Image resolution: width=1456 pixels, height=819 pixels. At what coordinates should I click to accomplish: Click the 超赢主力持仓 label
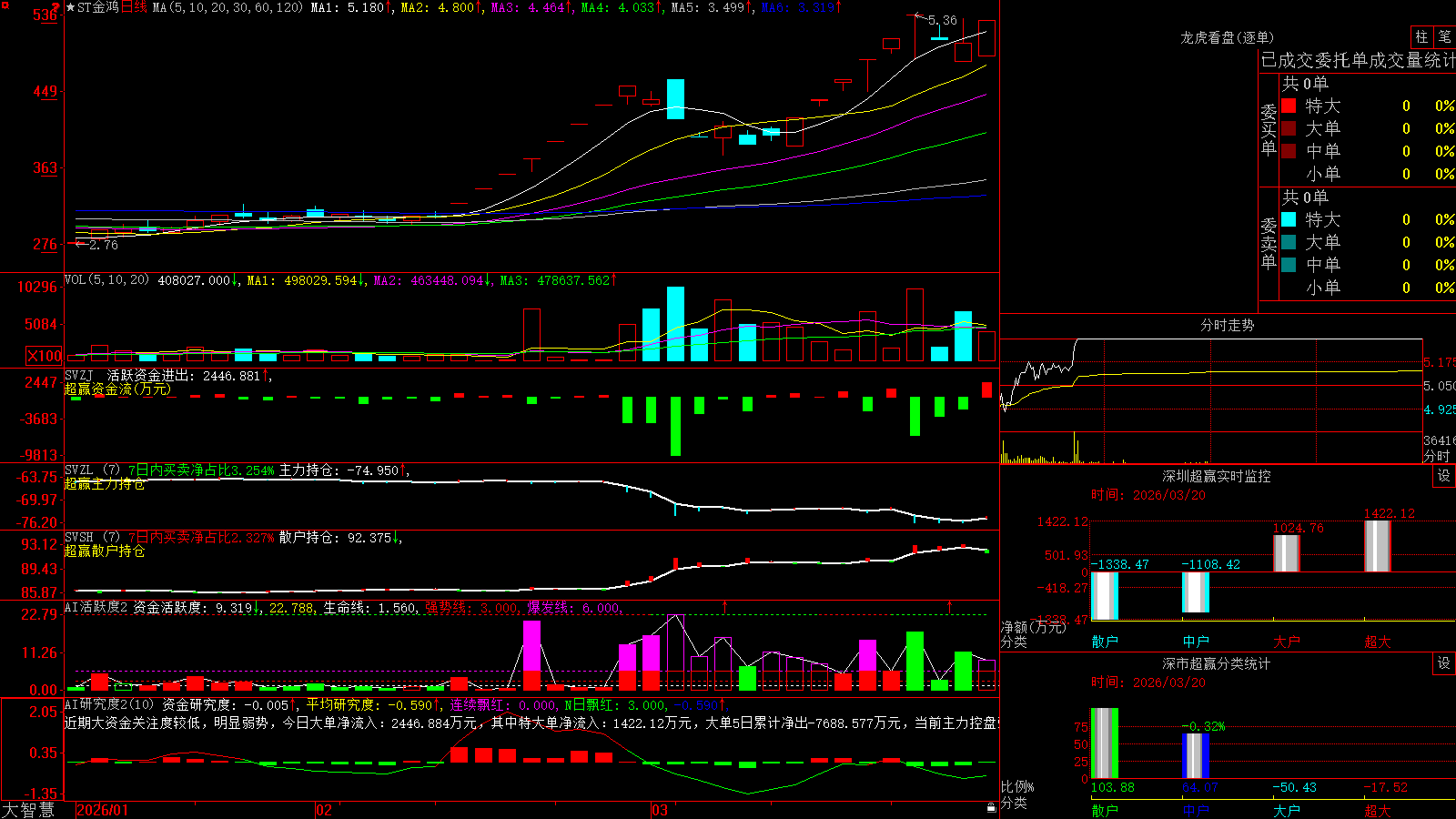pos(105,483)
